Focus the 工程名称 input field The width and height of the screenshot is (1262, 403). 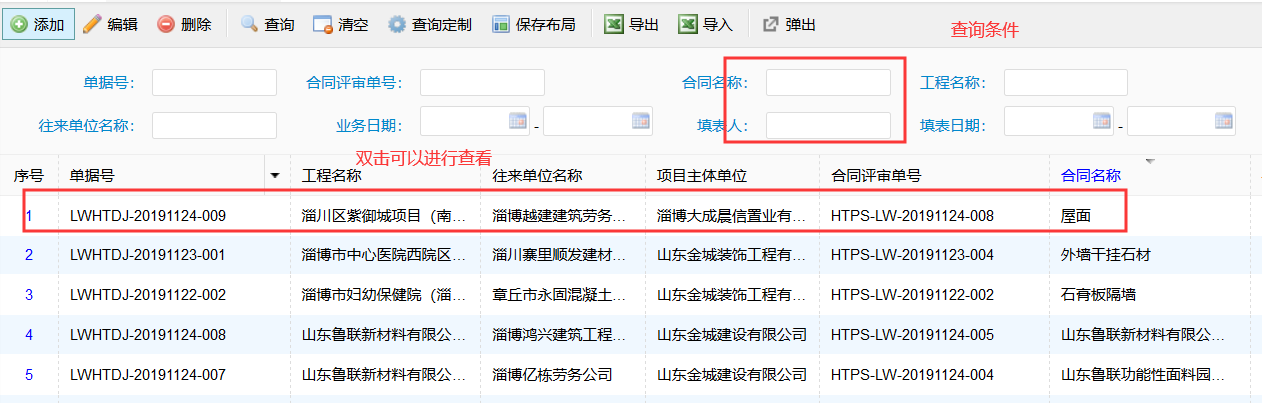tap(1066, 83)
